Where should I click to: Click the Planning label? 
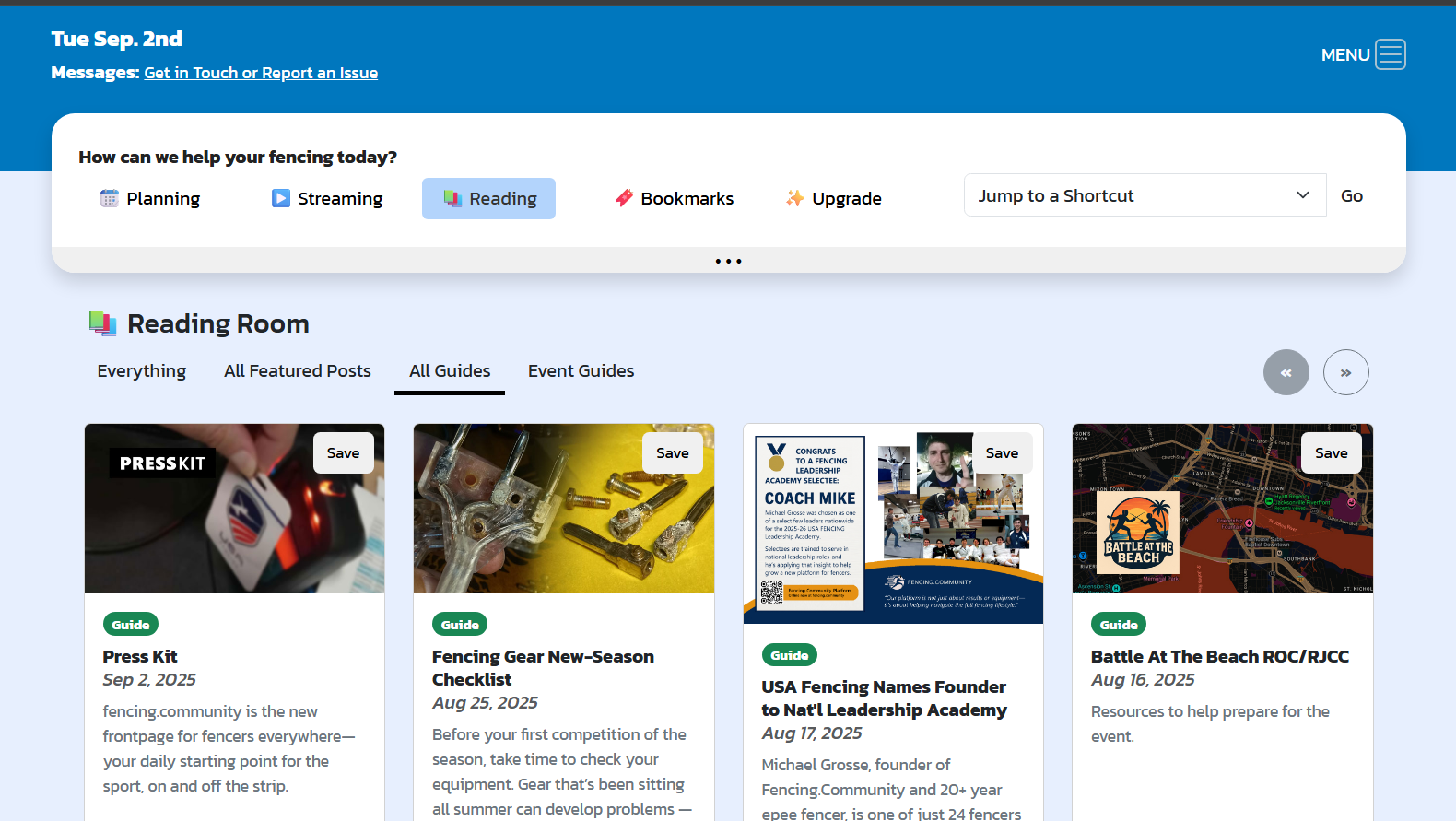[163, 198]
